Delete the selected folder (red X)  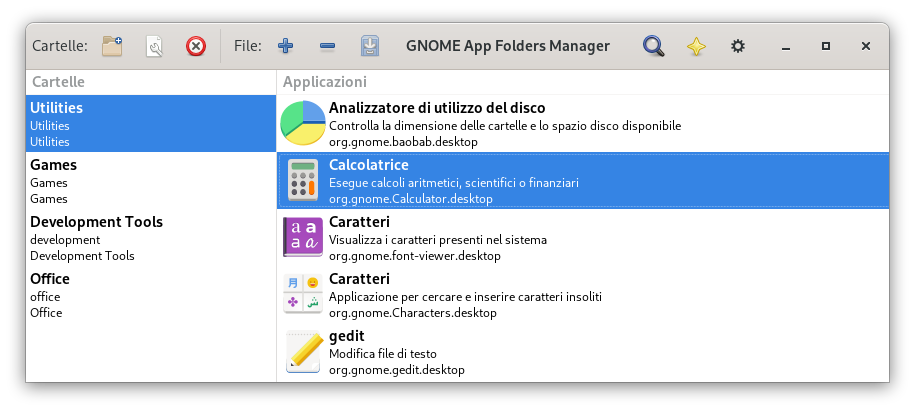pos(196,46)
